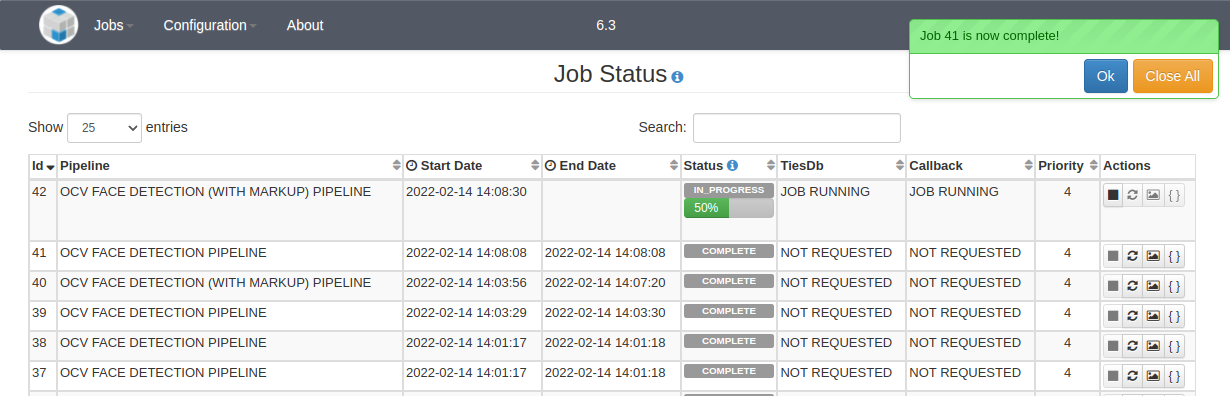Viewport: 1230px width, 396px height.
Task: Show media for job 37
Action: [1153, 376]
